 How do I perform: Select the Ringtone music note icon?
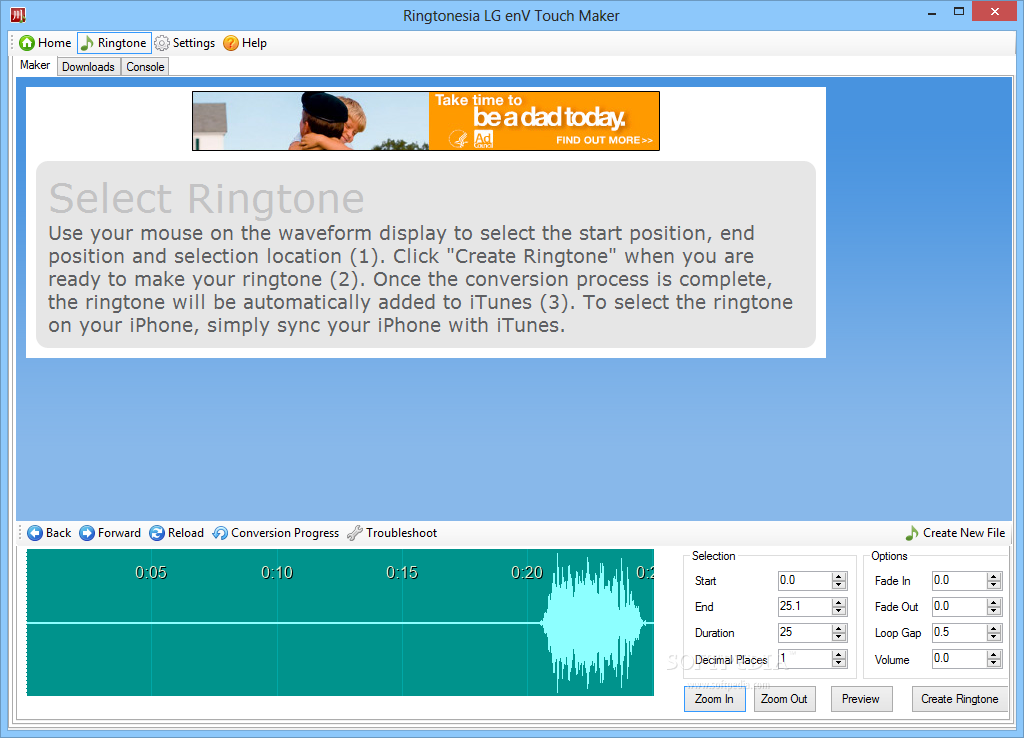(x=87, y=43)
